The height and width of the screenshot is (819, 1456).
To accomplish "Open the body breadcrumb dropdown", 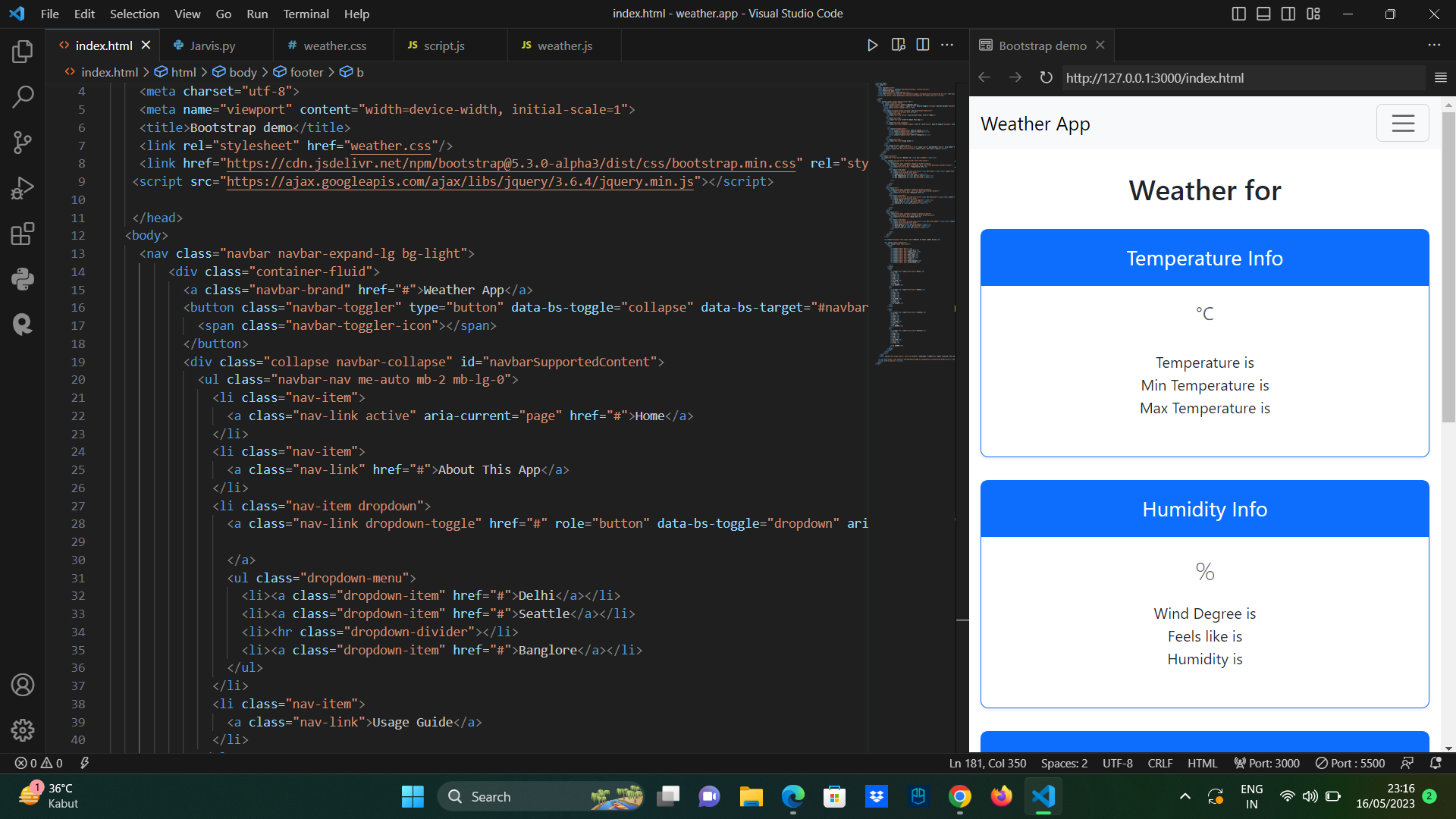I will 241,71.
